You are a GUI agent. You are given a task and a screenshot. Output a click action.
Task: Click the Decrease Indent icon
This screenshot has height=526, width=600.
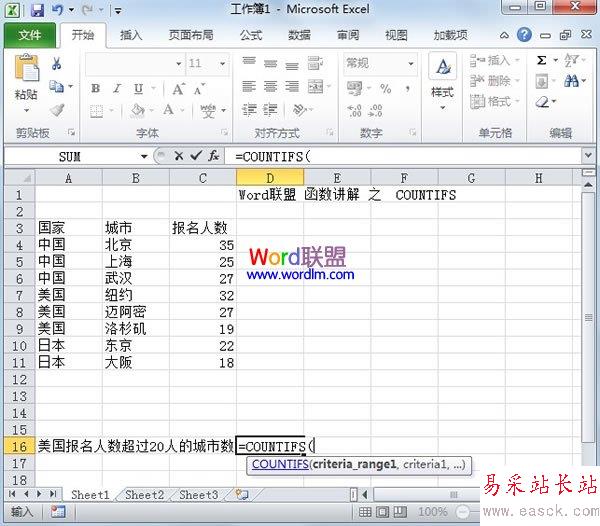pyautogui.click(x=249, y=110)
